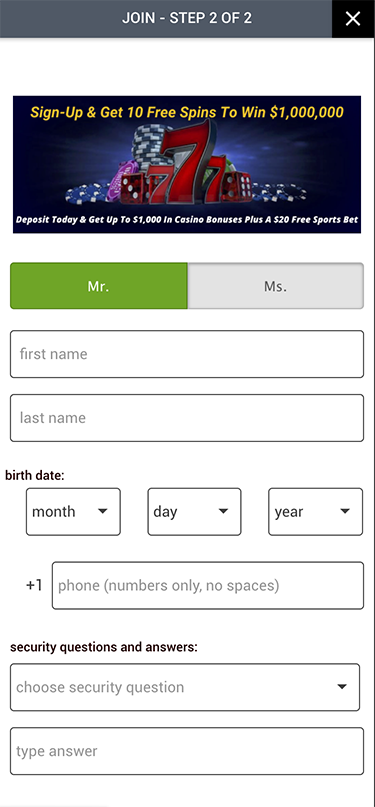
Task: Open the birth year dropdown
Action: [x=315, y=512]
